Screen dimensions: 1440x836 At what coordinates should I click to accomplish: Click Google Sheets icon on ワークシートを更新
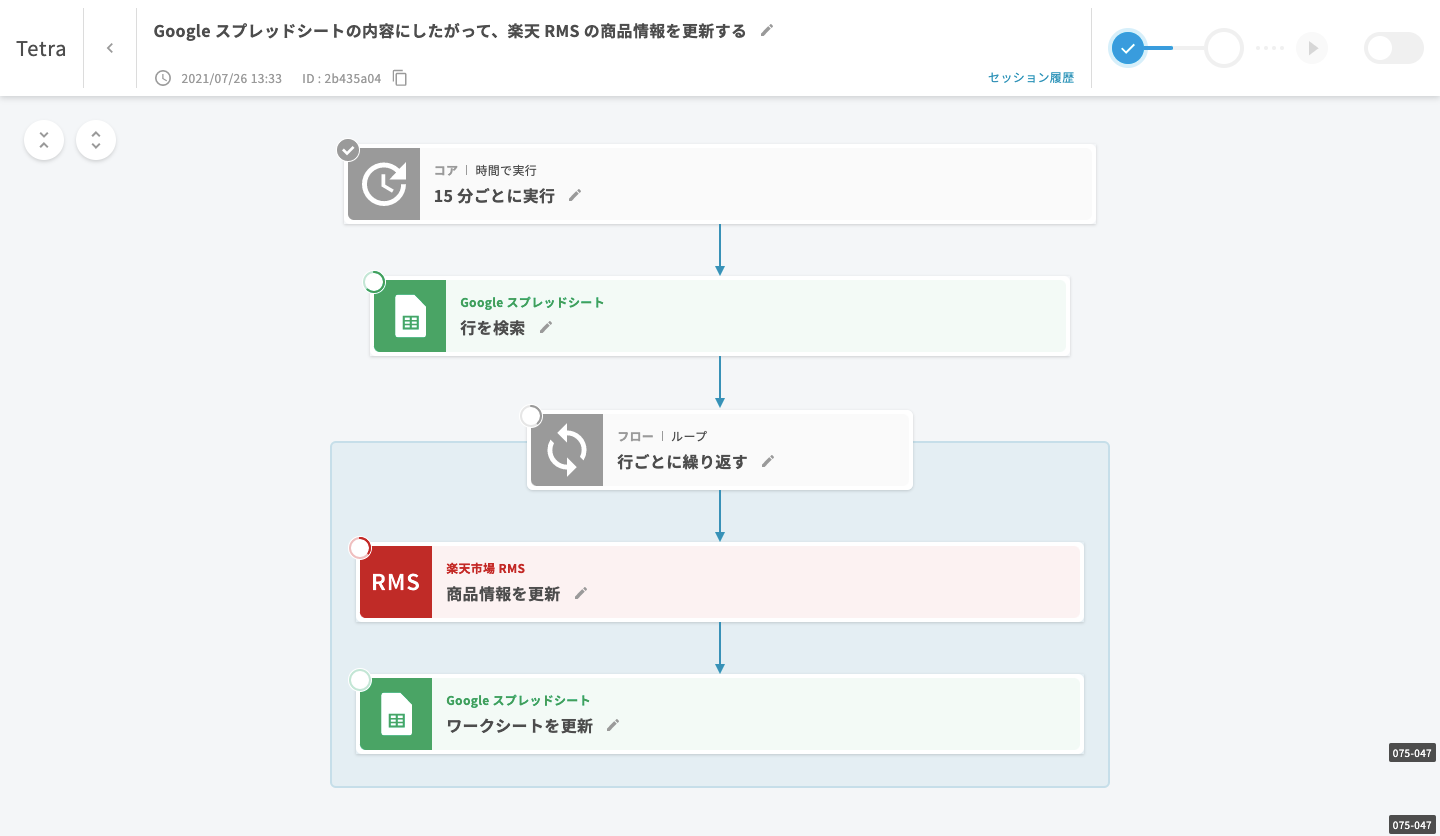click(x=396, y=714)
